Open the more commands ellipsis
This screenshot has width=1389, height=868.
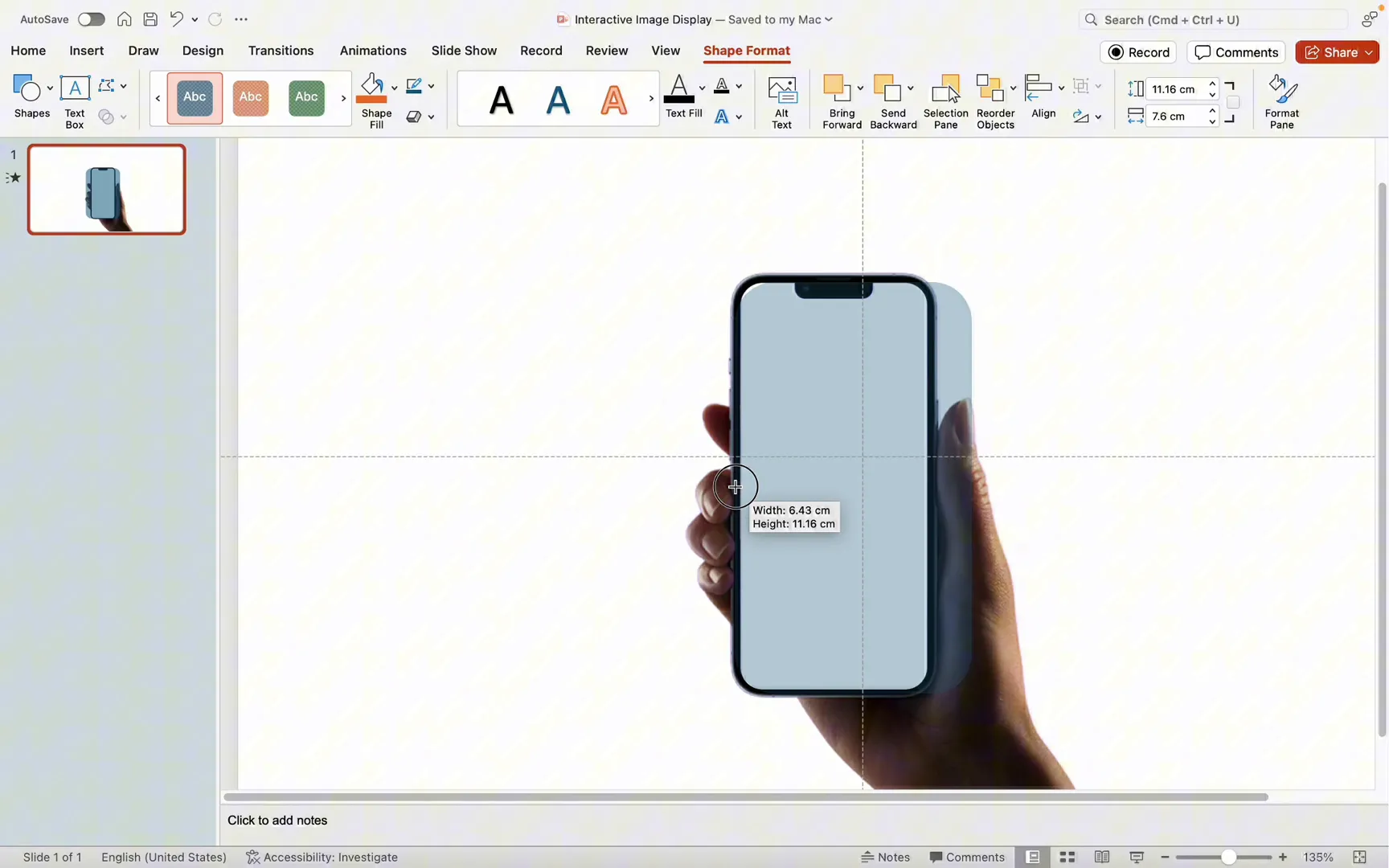coord(241,19)
